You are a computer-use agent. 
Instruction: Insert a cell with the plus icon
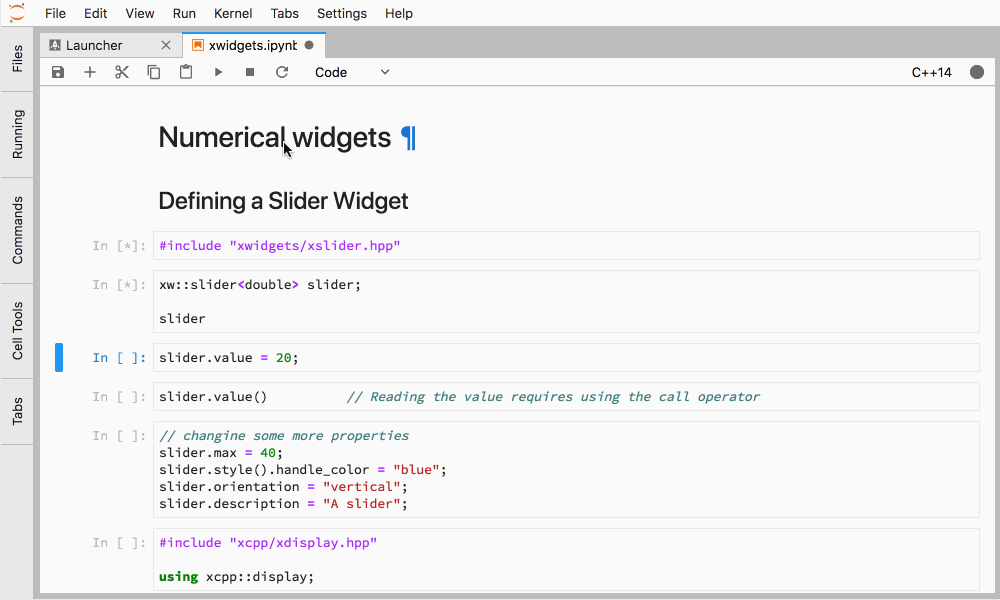90,72
